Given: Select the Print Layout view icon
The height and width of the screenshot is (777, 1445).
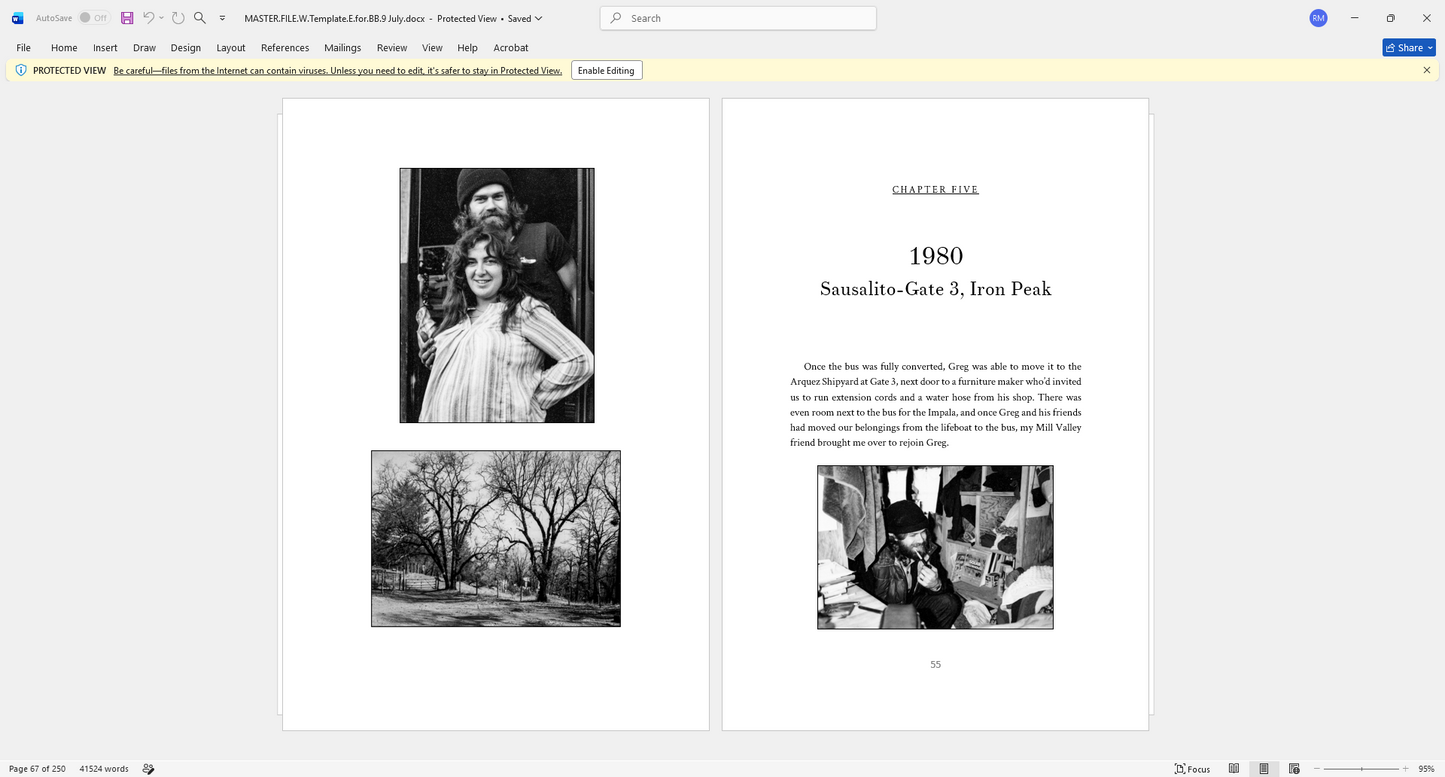Looking at the screenshot, I should tap(1264, 769).
